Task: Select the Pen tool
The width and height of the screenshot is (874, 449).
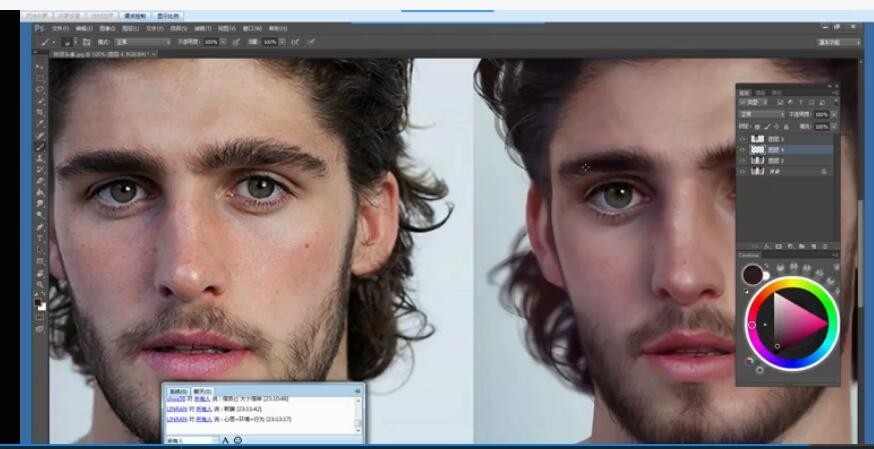Action: pos(40,227)
